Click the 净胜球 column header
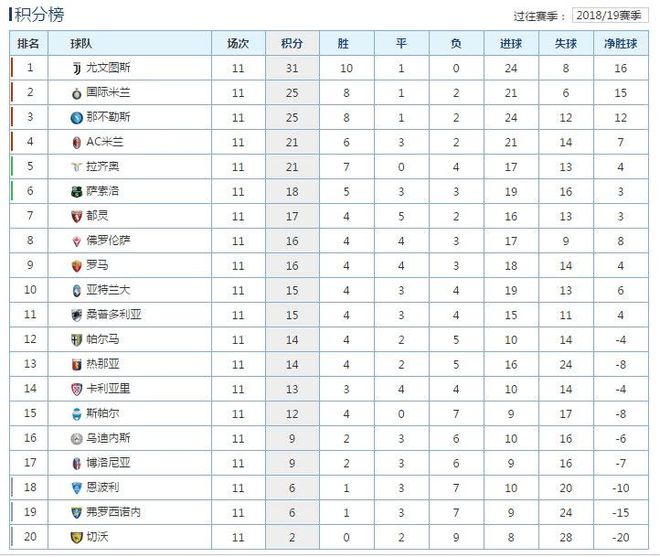Screen dimensions: 660x557 tap(620, 44)
